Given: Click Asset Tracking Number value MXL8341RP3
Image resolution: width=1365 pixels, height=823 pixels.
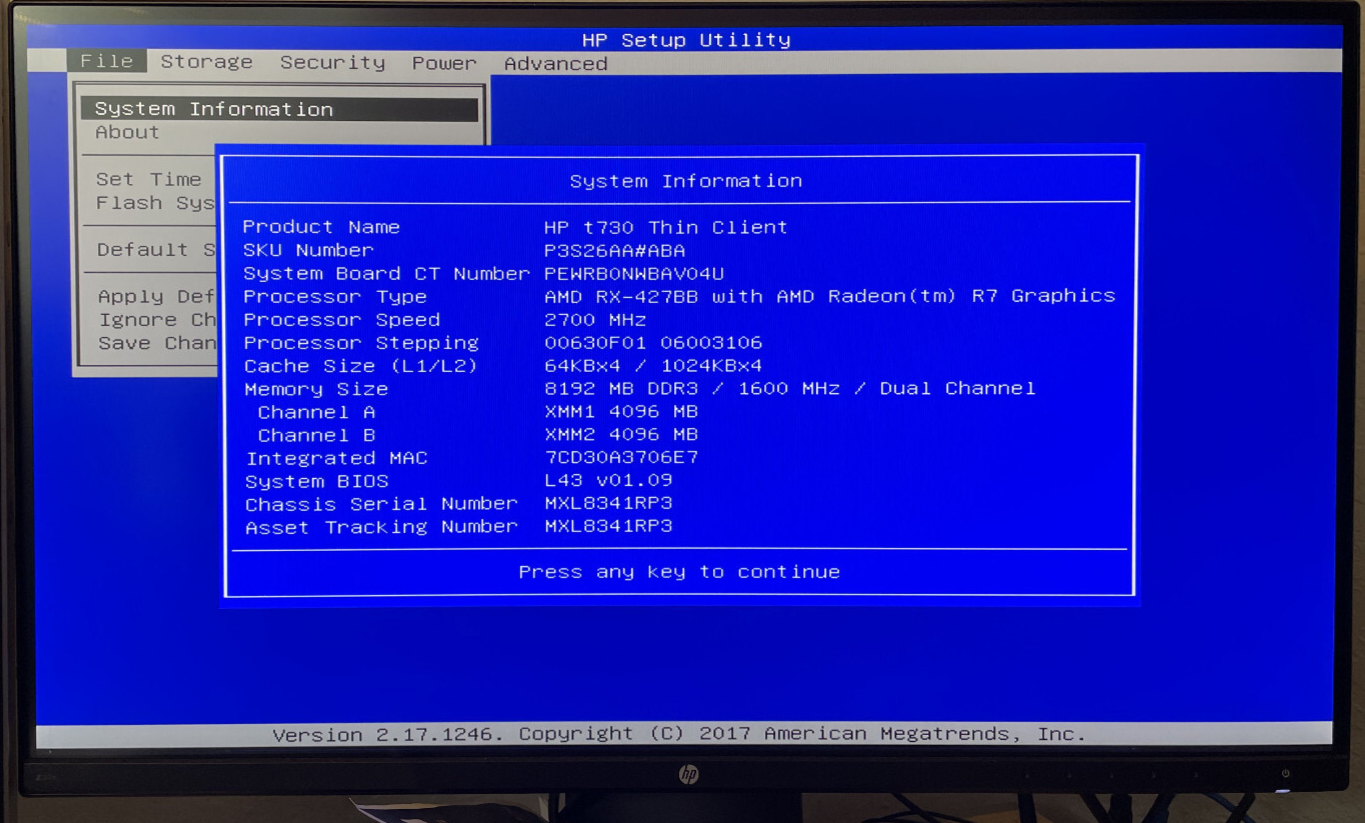Looking at the screenshot, I should click(608, 526).
